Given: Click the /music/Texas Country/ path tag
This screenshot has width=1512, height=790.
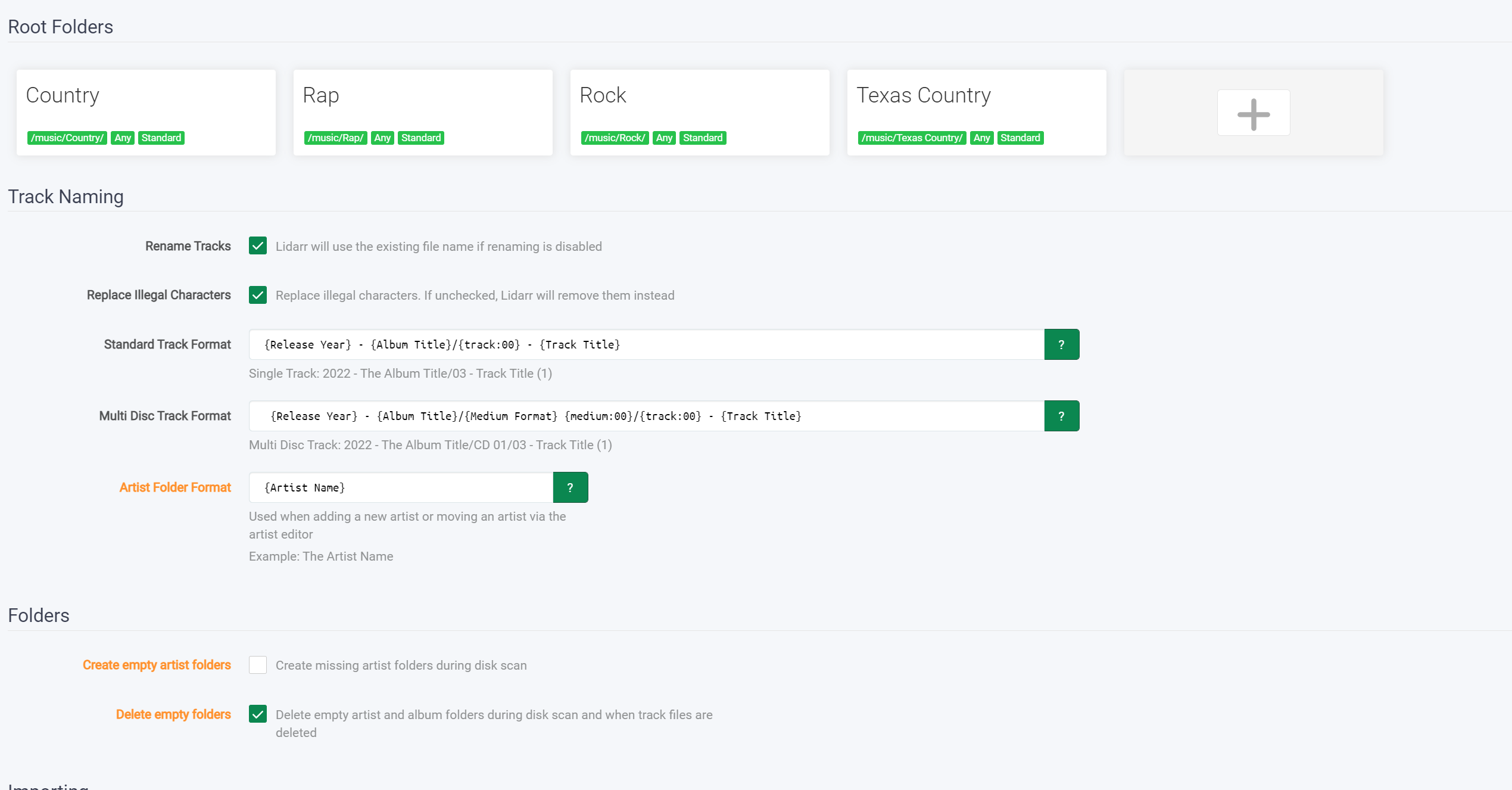Looking at the screenshot, I should click(912, 138).
